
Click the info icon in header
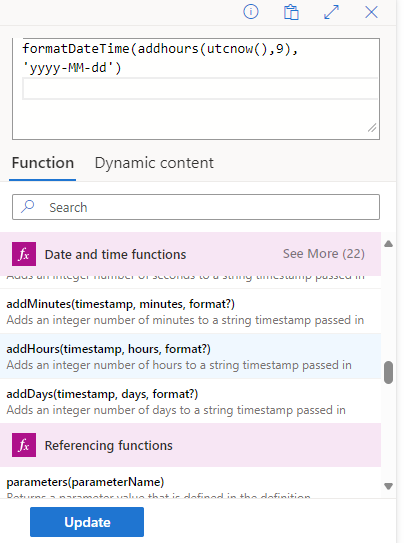(251, 12)
